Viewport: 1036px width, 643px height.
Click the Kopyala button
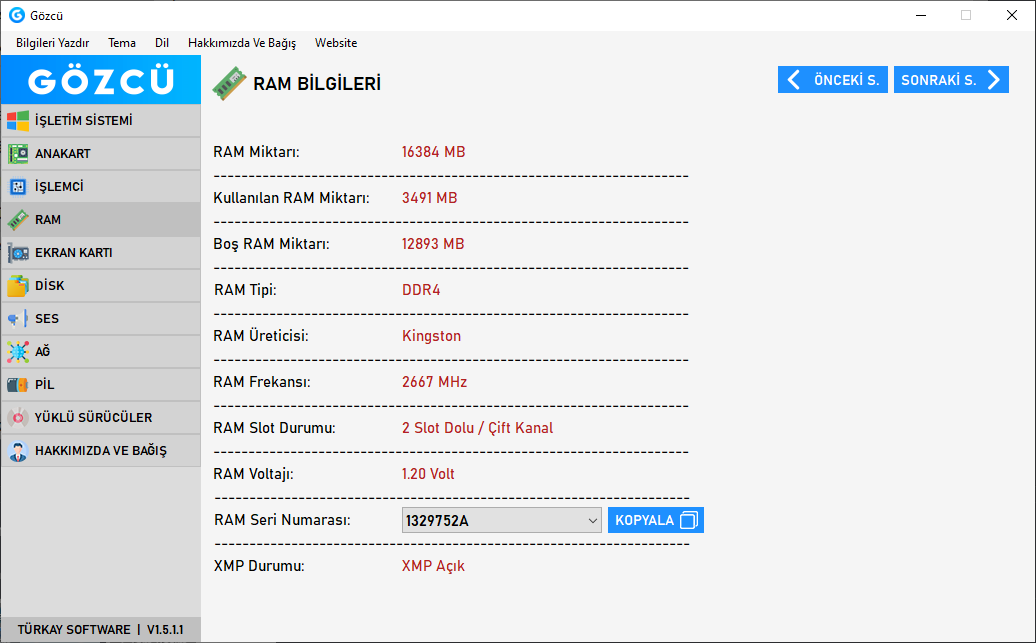coord(655,520)
